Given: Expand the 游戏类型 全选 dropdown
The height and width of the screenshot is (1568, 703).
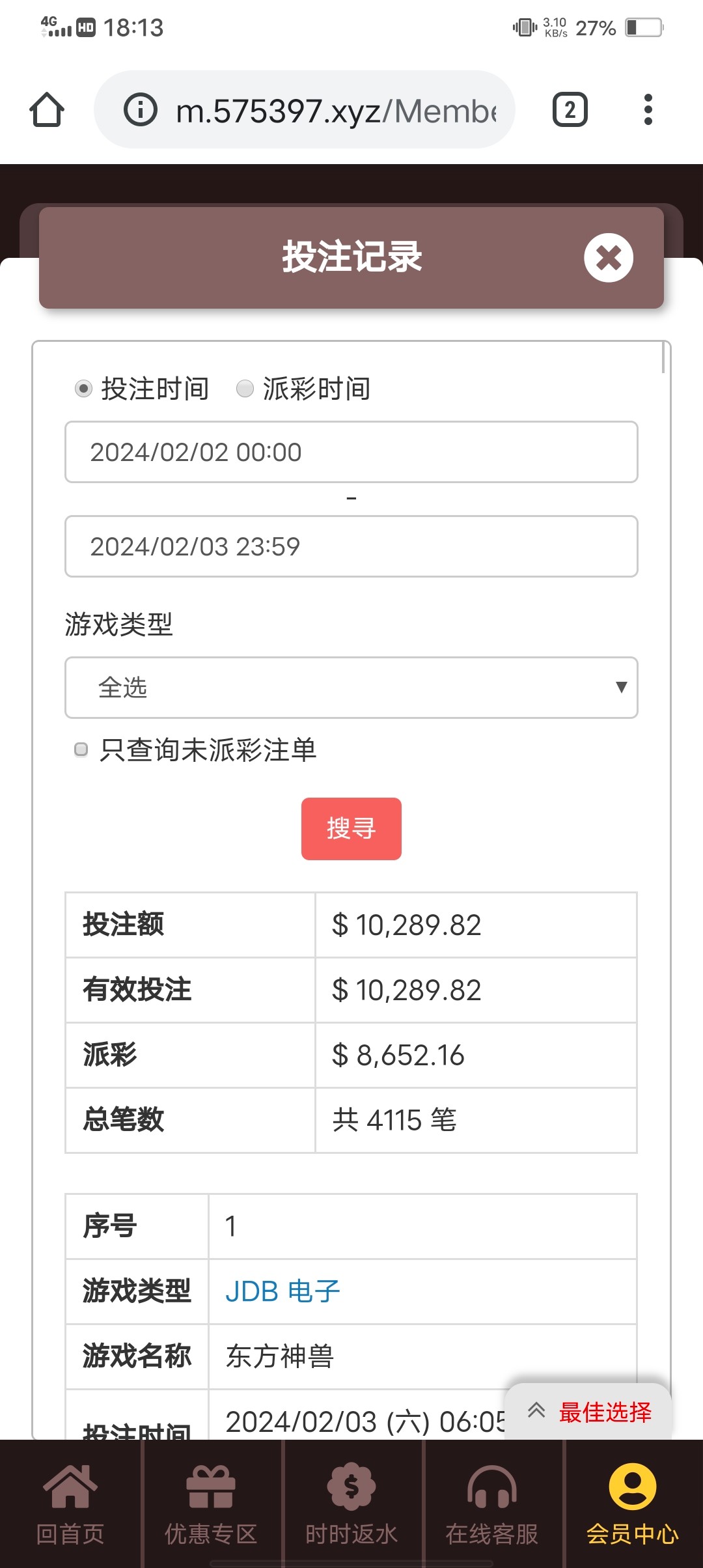Looking at the screenshot, I should click(351, 688).
